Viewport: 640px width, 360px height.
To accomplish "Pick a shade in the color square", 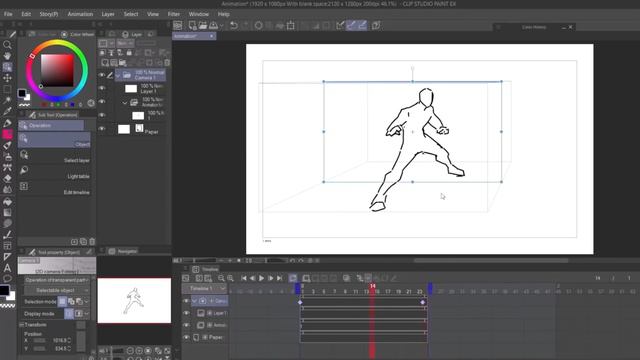I will pos(57,70).
